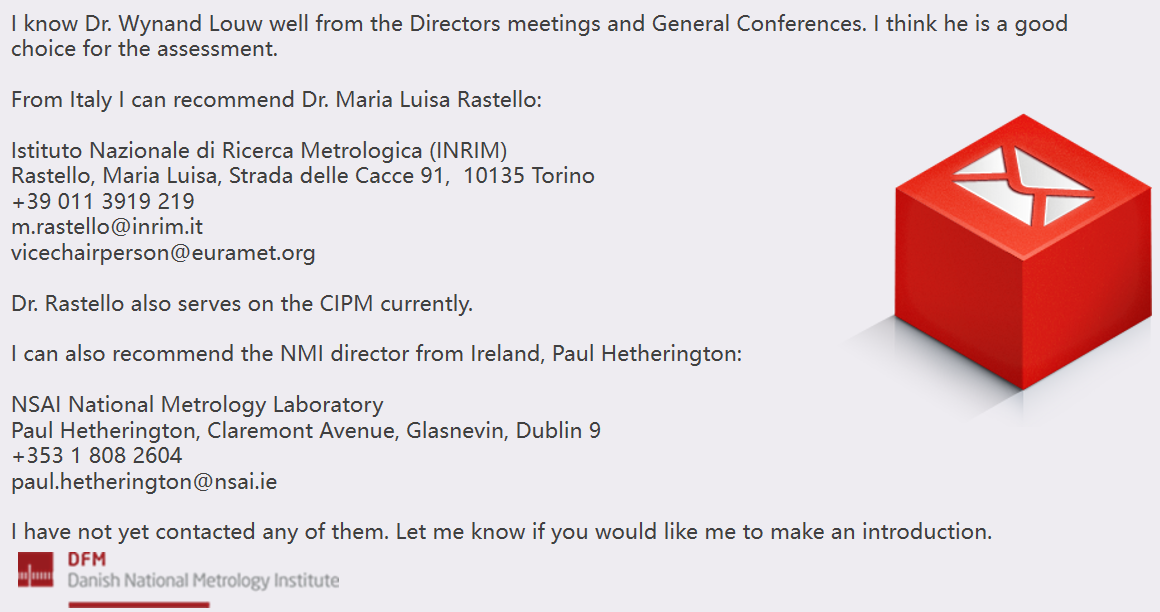This screenshot has width=1160, height=612.
Task: Click Paul Hetherington in the recommendation sentence
Action: 647,354
